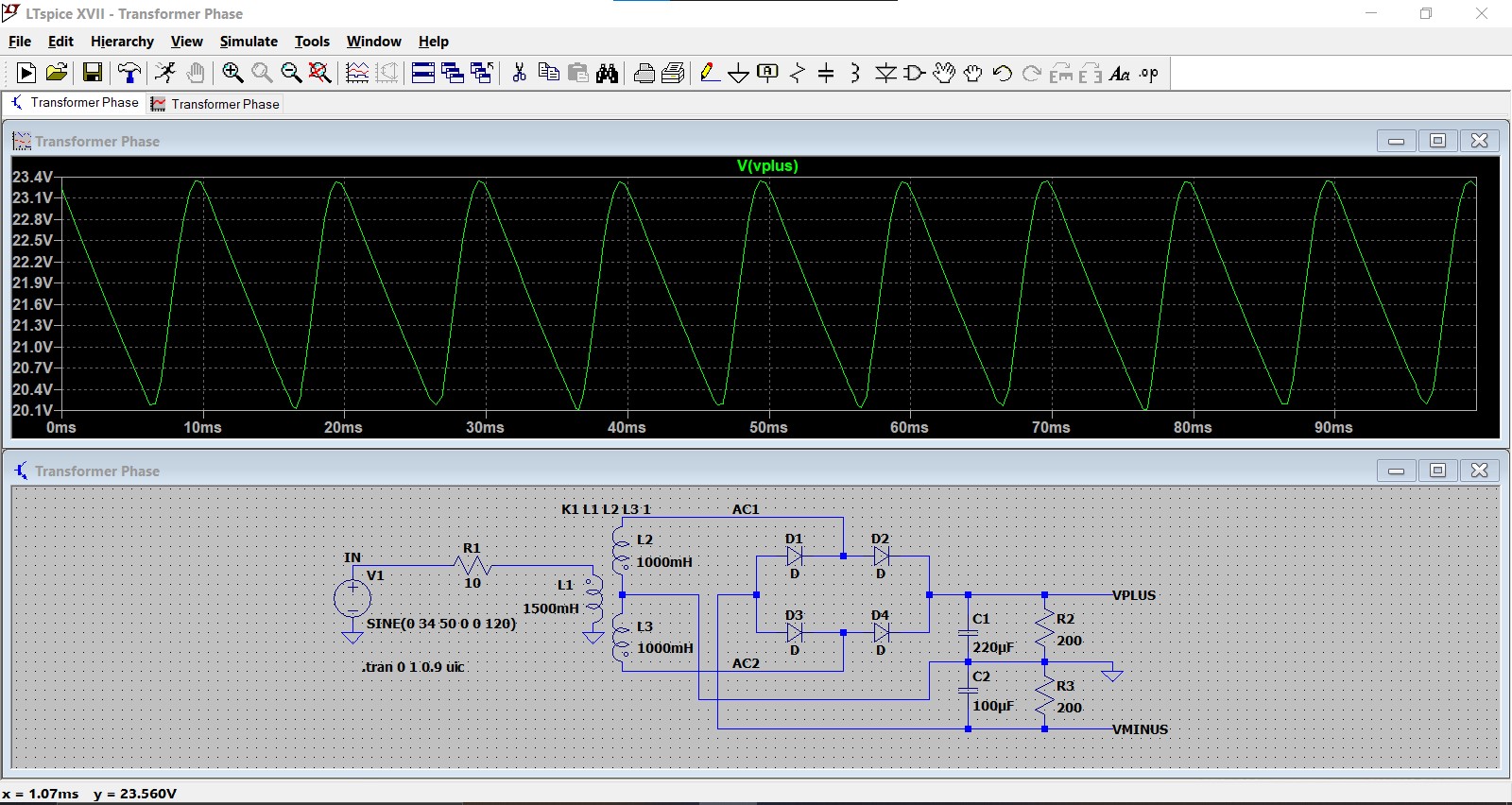Open the View menu
1512x805 pixels.
coord(186,42)
